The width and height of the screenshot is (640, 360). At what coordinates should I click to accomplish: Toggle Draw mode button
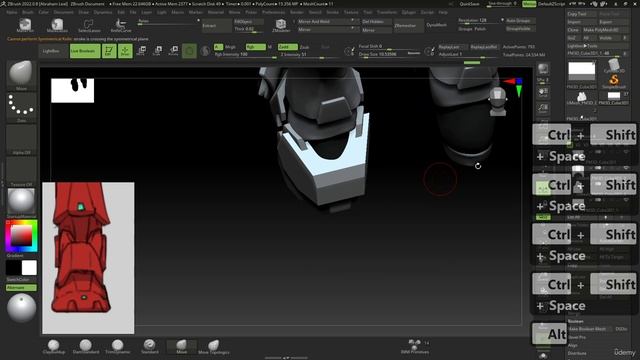coord(125,51)
